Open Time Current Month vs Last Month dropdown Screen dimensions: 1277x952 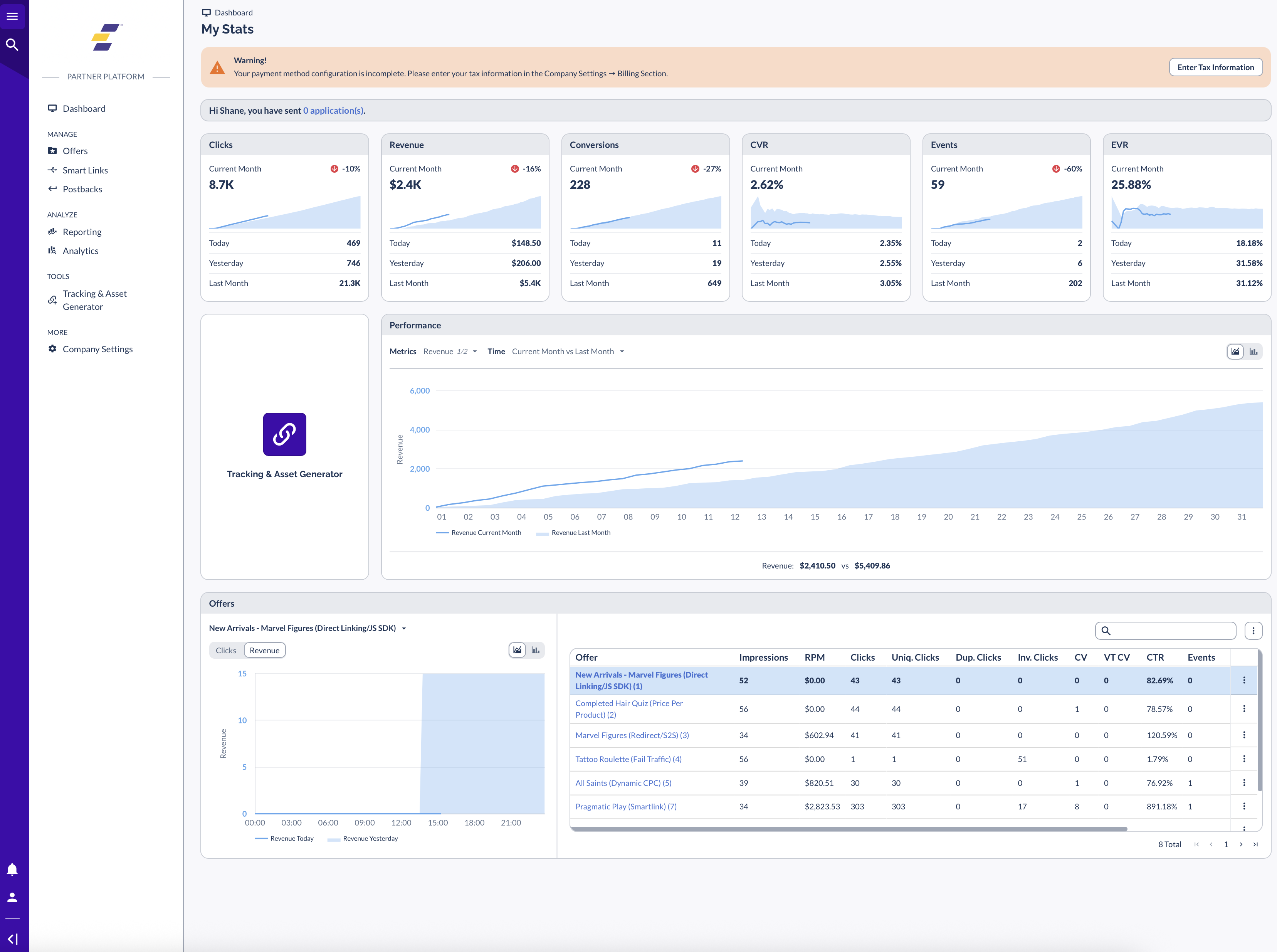tap(567, 352)
